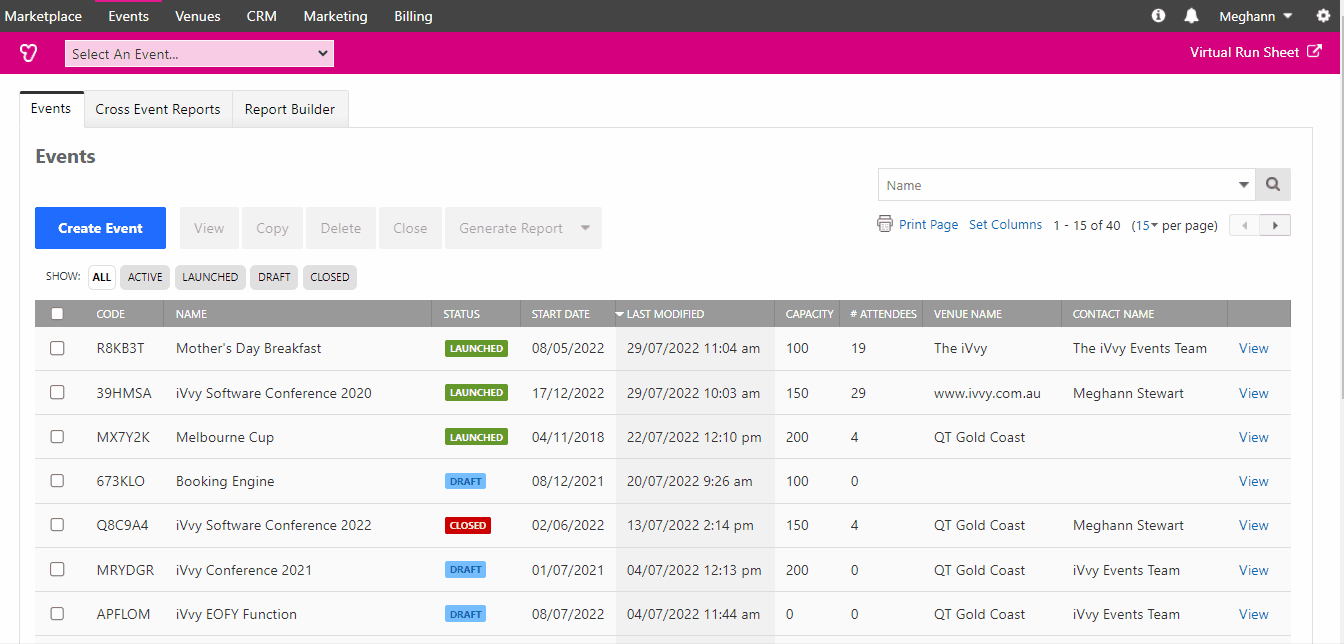Show ALL events filter

click(x=102, y=277)
